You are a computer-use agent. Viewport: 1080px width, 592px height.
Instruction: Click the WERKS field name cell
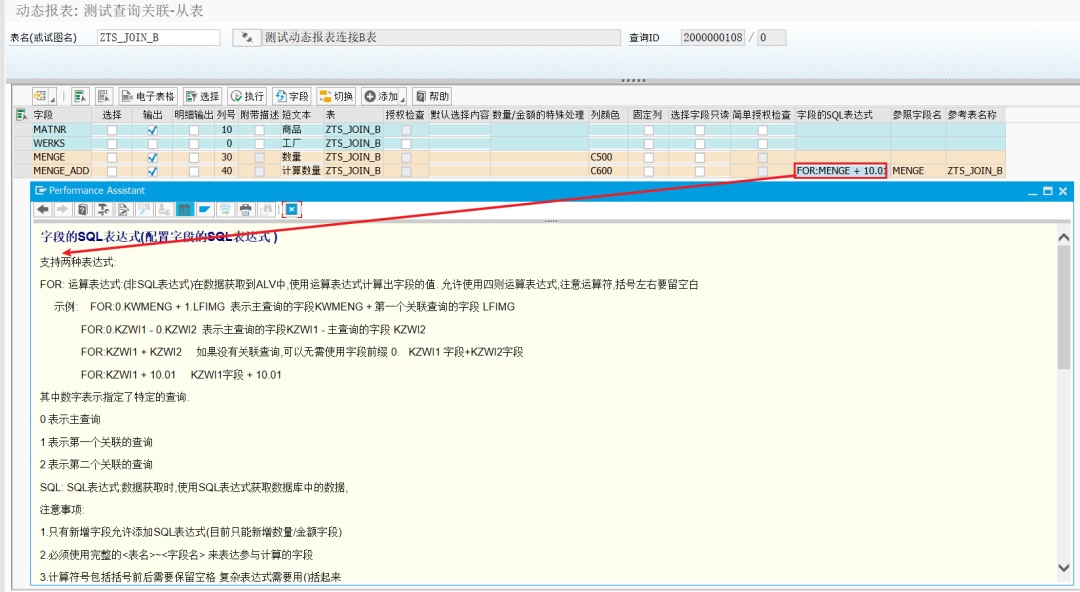61,143
